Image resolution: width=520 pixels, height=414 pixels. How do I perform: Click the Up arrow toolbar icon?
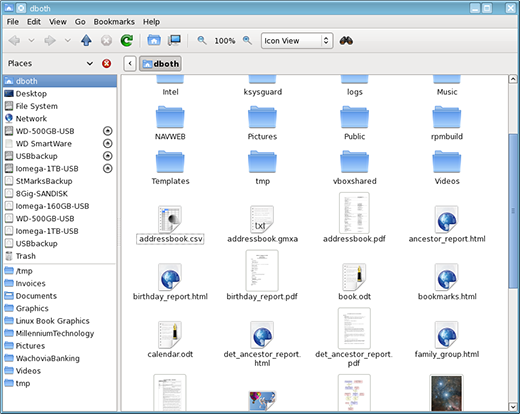[86, 41]
